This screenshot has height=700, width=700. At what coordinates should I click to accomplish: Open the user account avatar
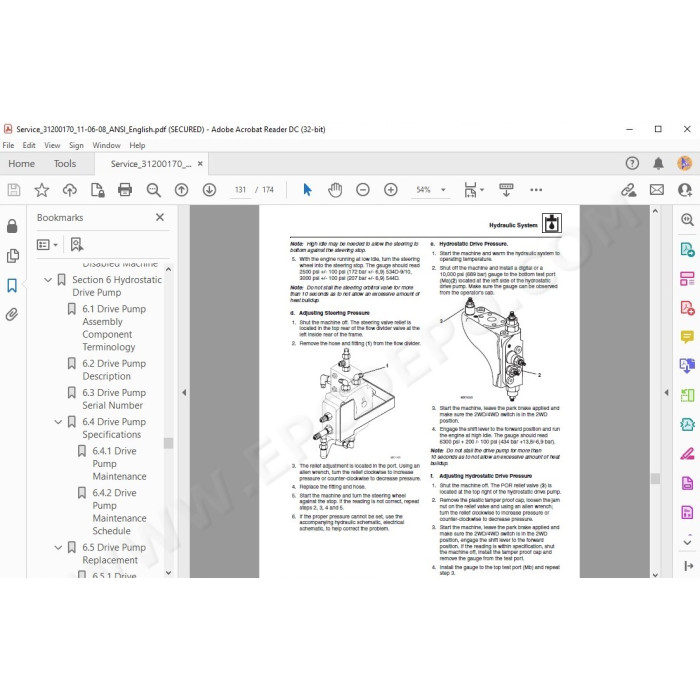tap(685, 163)
